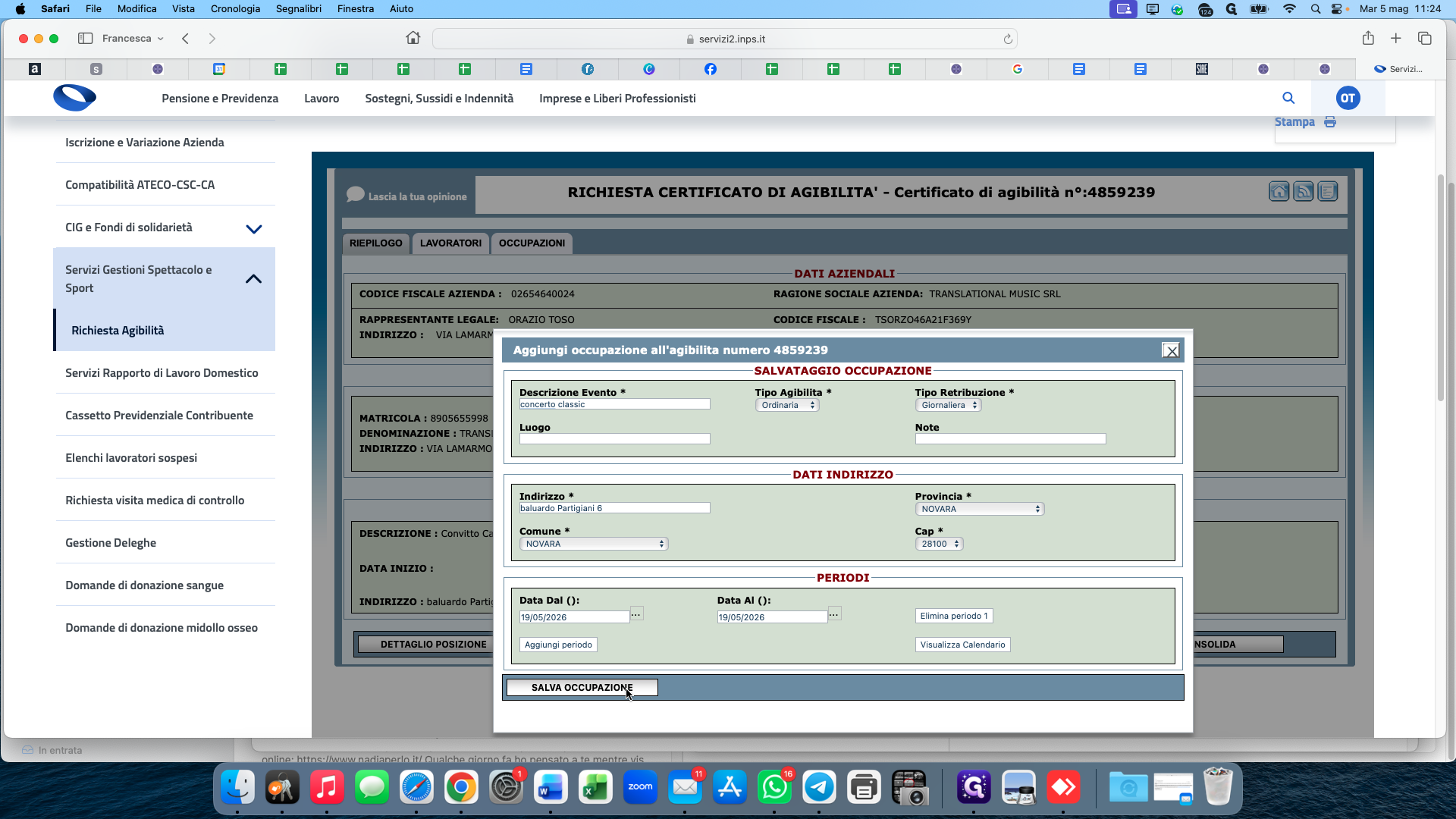1456x819 pixels.
Task: Open the Tipo Agibilita dropdown
Action: coord(787,406)
